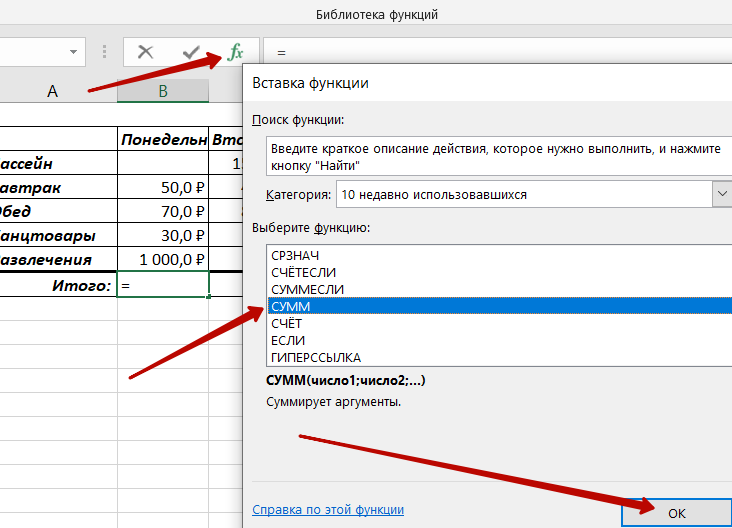
Task: Select column A header
Action: 52,91
